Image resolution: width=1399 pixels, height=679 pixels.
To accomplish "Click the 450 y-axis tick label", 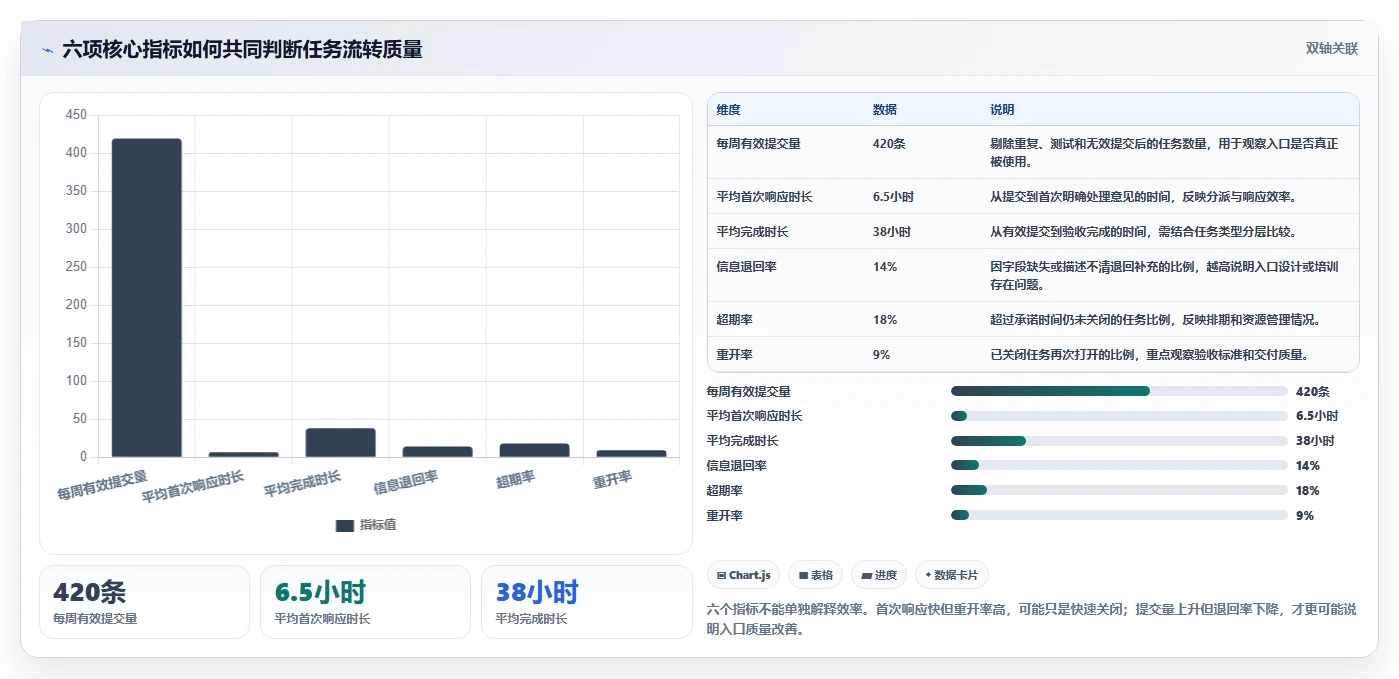I will [x=75, y=115].
